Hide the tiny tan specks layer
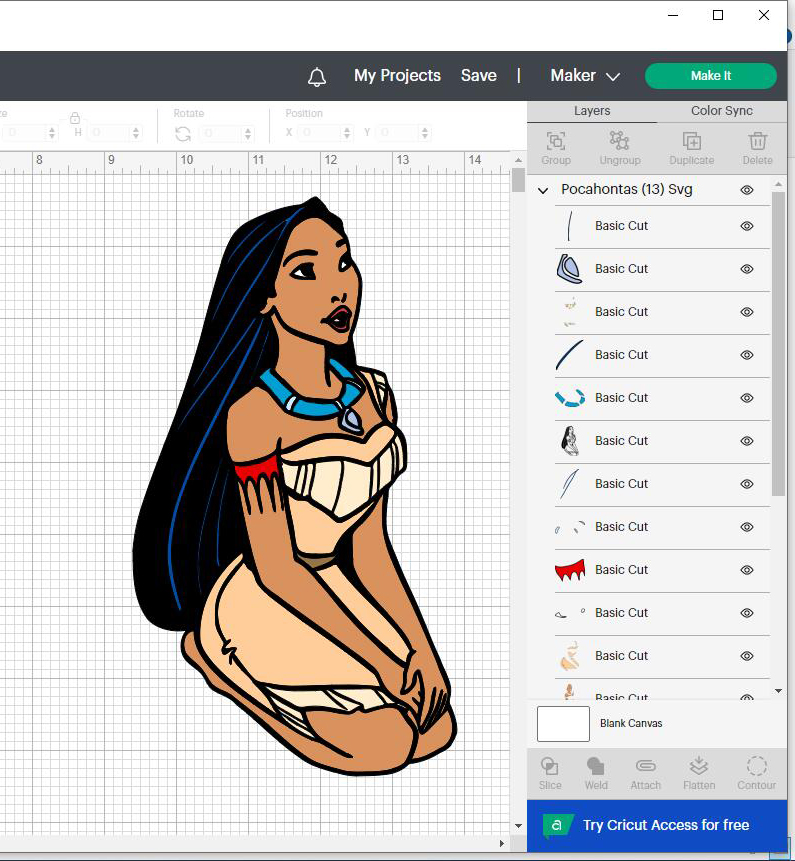Viewport: 795px width, 861px height. point(747,312)
